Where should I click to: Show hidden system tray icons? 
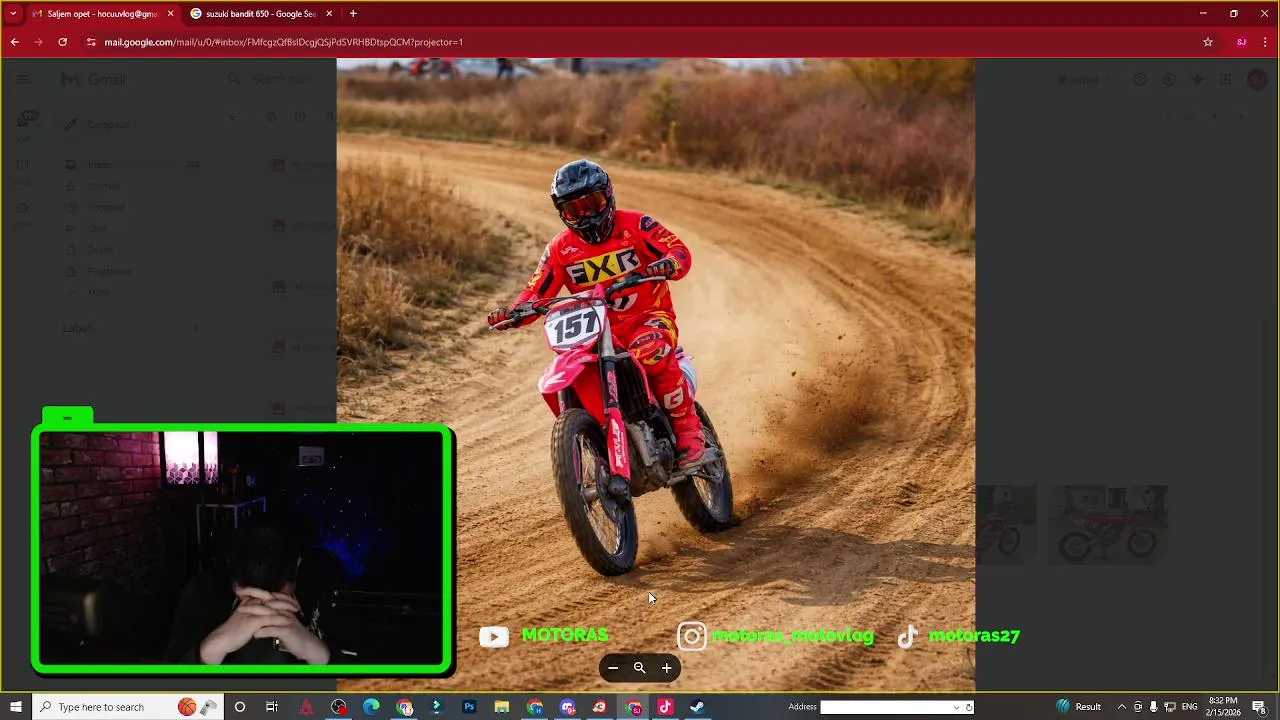pos(1121,707)
